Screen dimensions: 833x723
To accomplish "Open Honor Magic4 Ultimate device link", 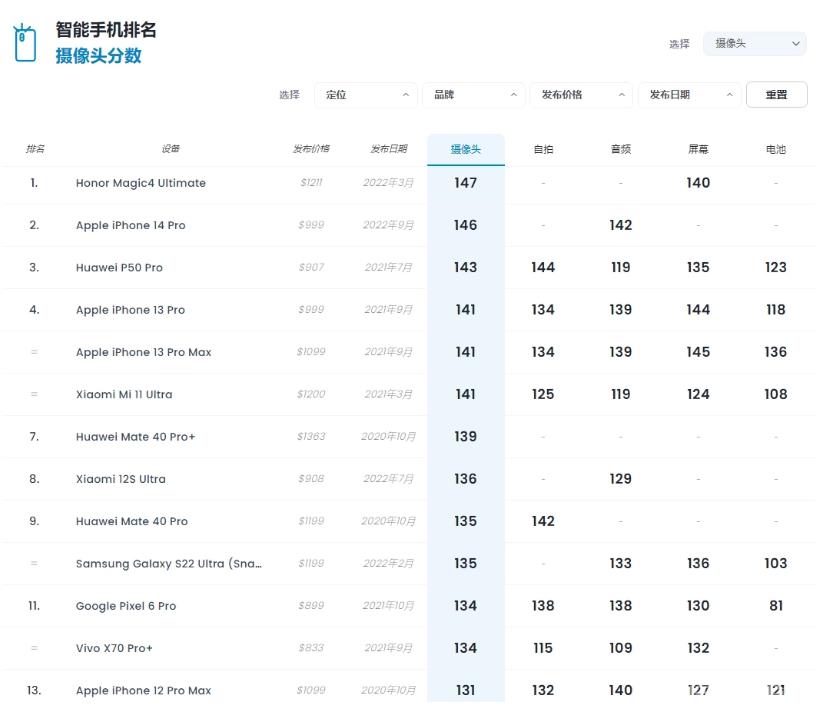I will pos(141,183).
